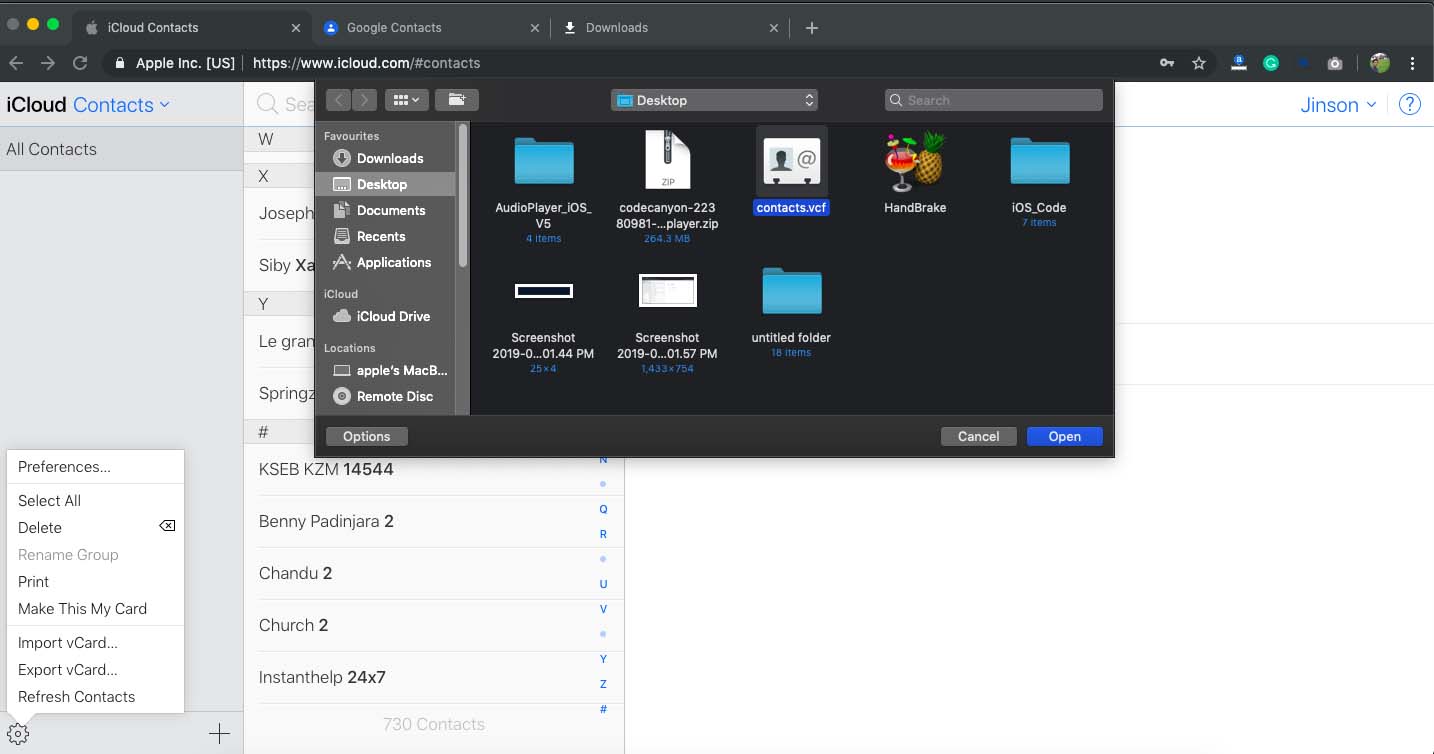
Task: Open the Benny Padinjara 2 contact
Action: 434,521
